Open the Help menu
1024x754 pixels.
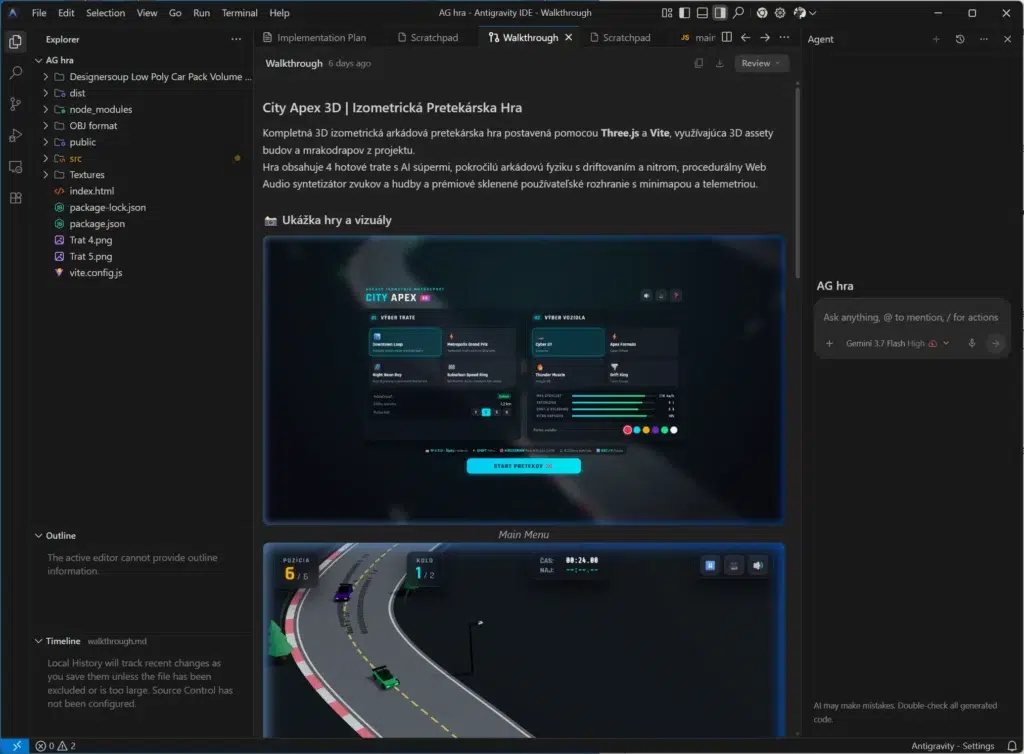click(279, 12)
